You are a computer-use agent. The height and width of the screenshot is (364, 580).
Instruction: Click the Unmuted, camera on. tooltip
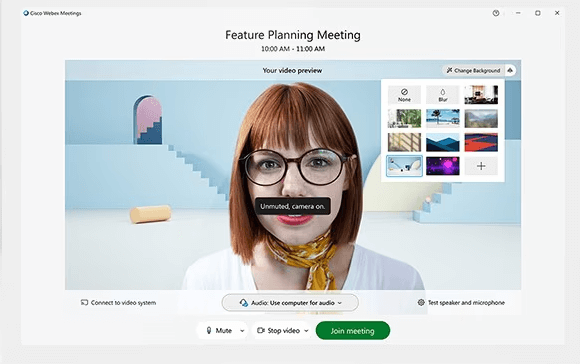click(293, 206)
